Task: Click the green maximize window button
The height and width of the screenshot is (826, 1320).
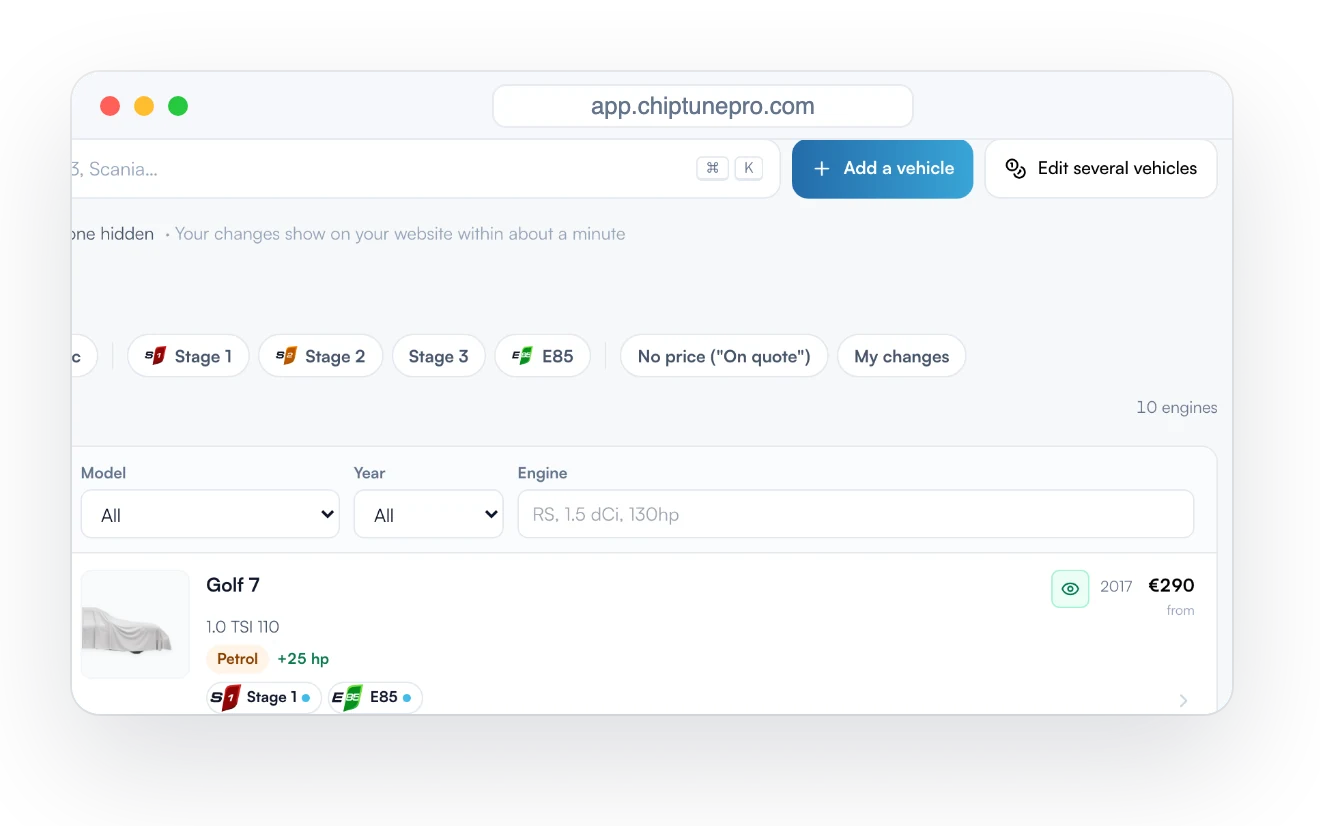Action: click(178, 106)
